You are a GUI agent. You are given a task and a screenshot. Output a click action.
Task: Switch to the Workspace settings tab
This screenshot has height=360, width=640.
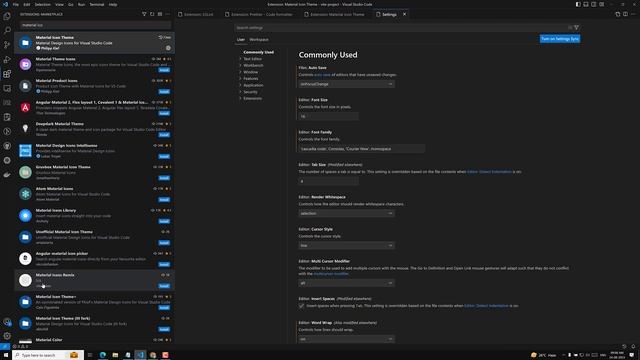pos(259,40)
